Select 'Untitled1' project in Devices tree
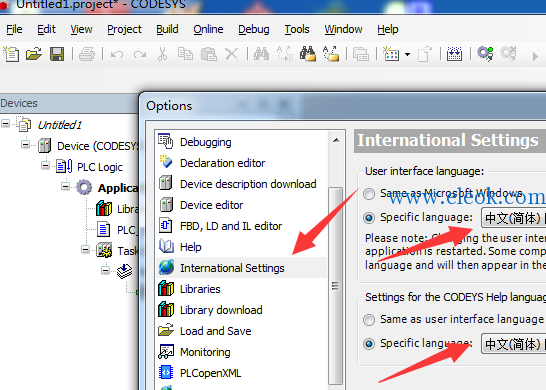The height and width of the screenshot is (390, 546). (x=60, y=125)
